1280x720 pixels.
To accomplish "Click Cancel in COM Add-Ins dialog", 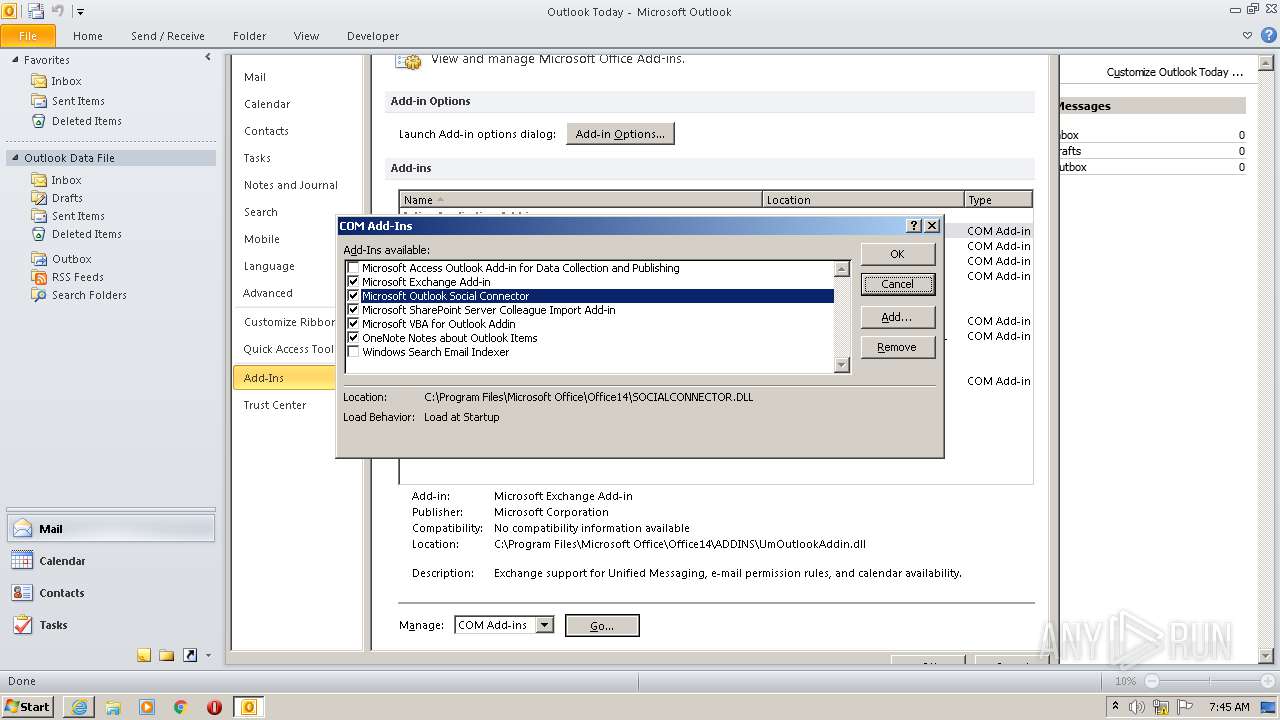I will [897, 284].
